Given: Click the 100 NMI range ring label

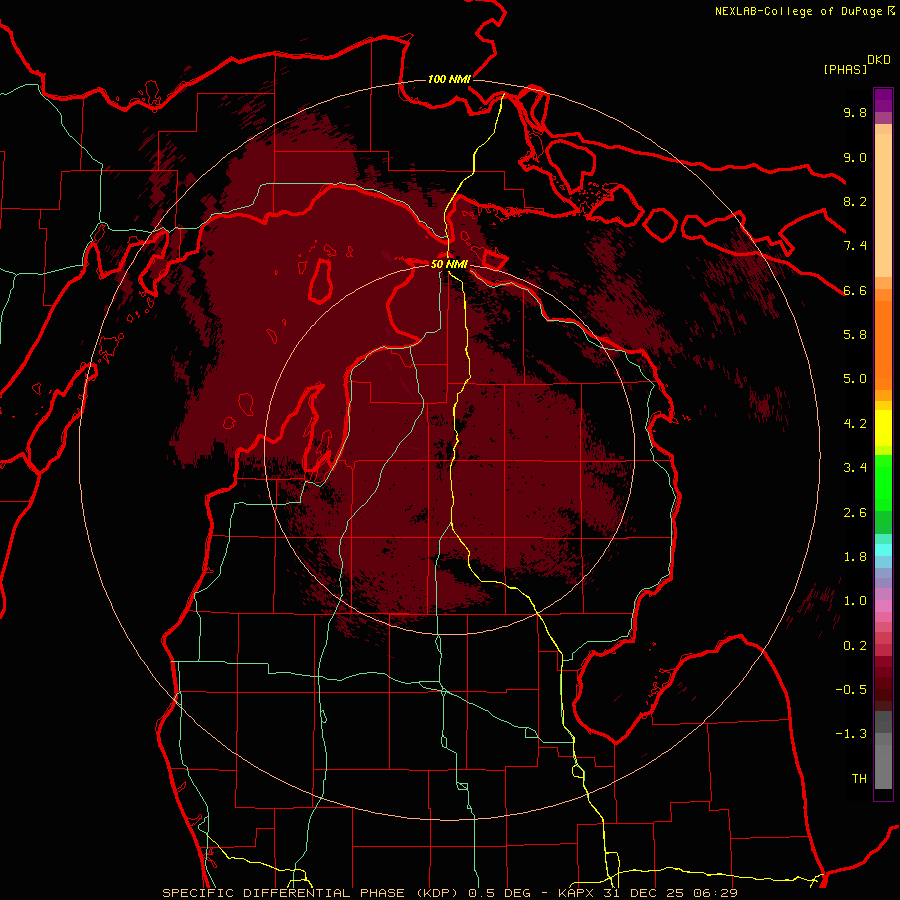Looking at the screenshot, I should tap(449, 79).
